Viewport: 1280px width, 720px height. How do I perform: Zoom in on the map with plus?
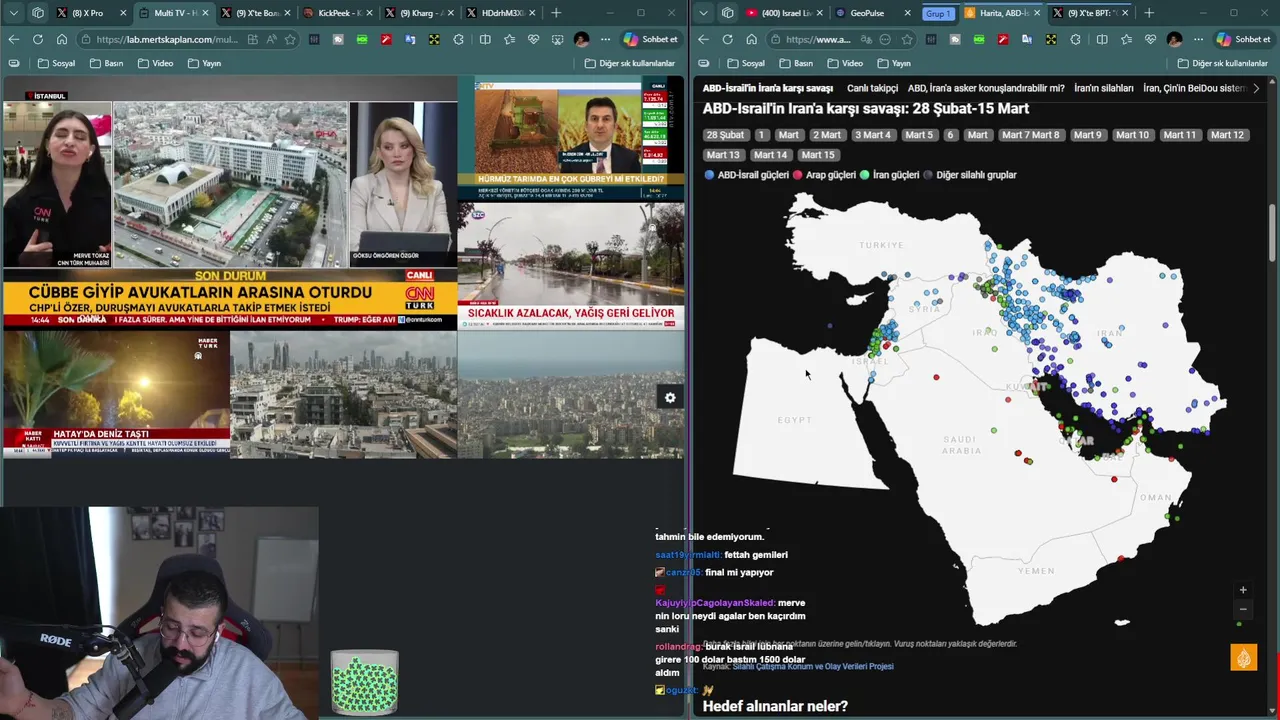pos(1243,590)
